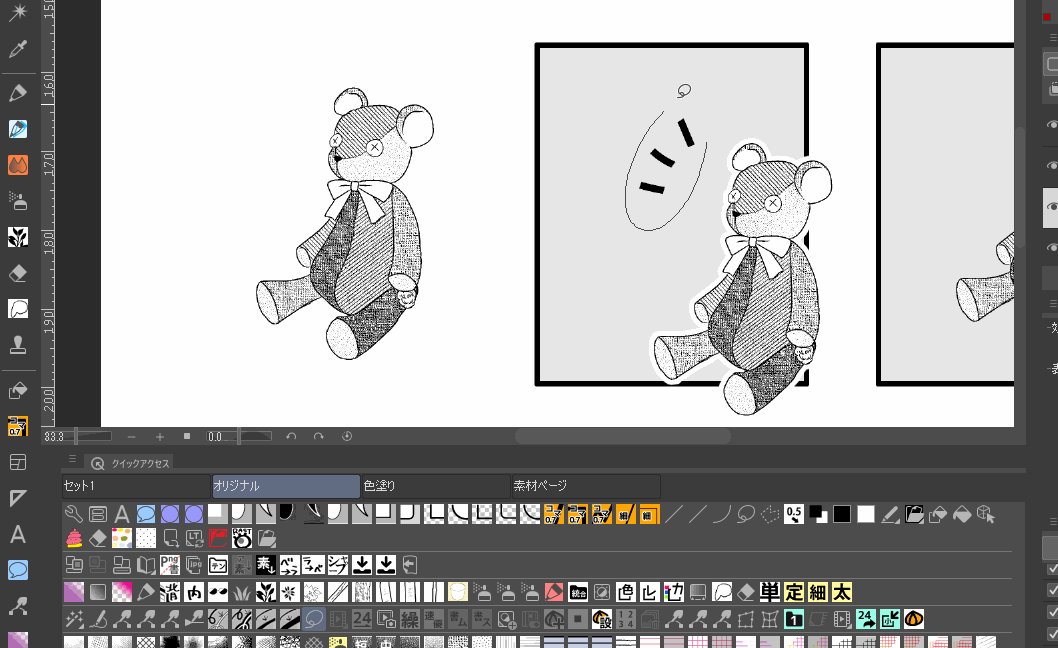Click the 単 kanji icon in Quick Access
The height and width of the screenshot is (648, 1058).
tap(770, 593)
